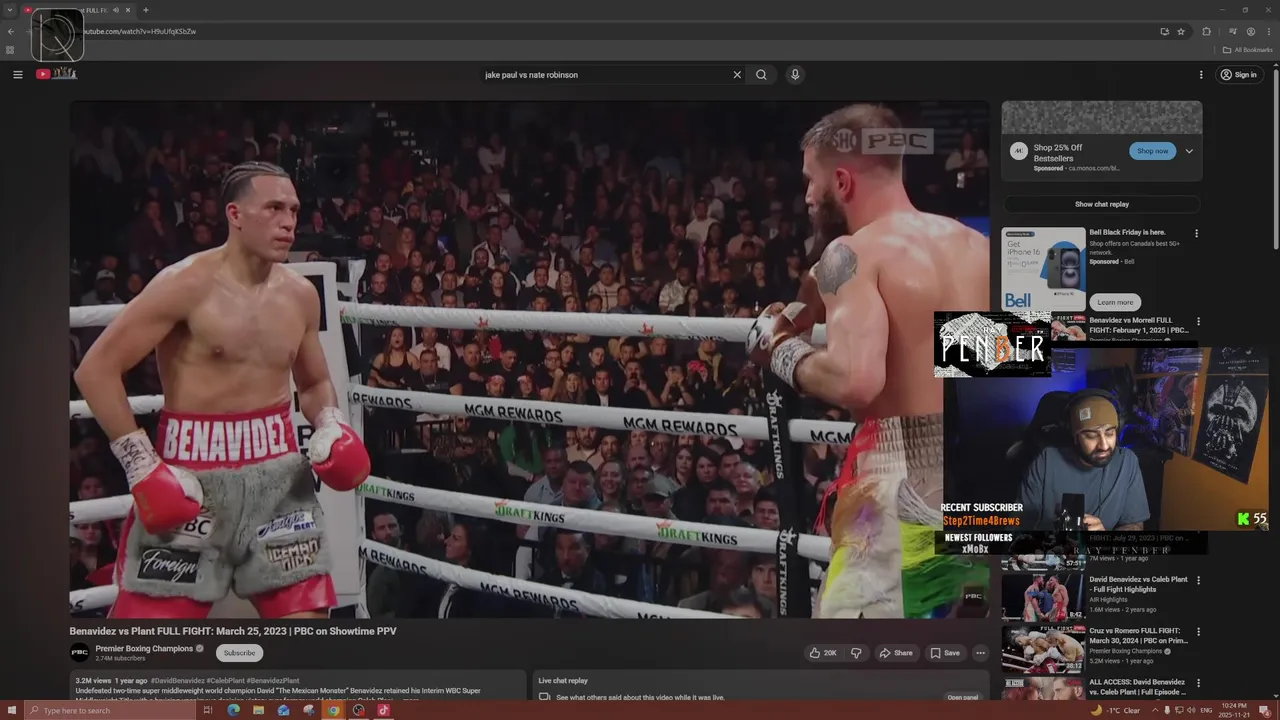Subscribe to Premier Boxing Champions
The width and height of the screenshot is (1280, 720).
[x=239, y=653]
